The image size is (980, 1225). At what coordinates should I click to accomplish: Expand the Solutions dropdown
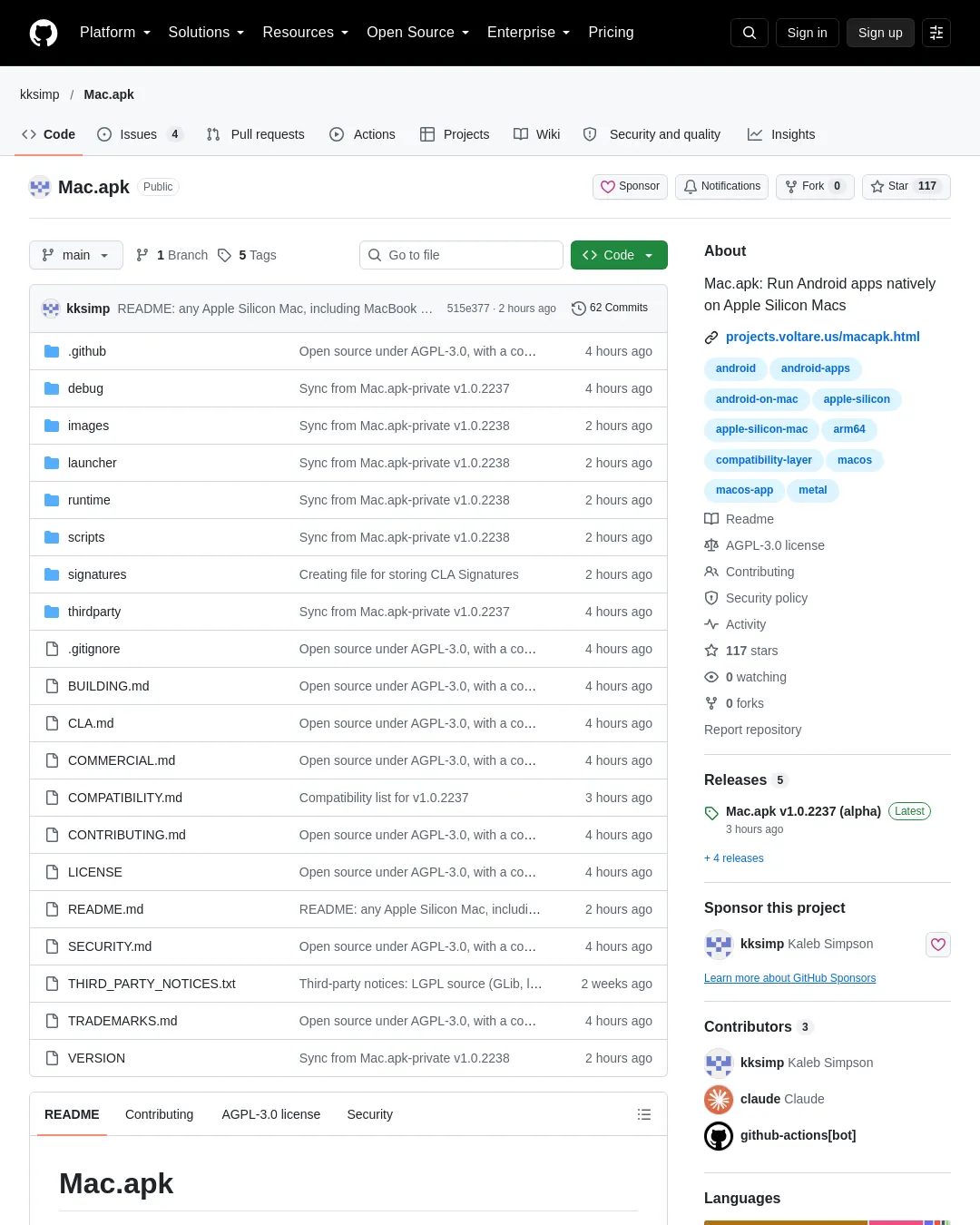tap(206, 33)
